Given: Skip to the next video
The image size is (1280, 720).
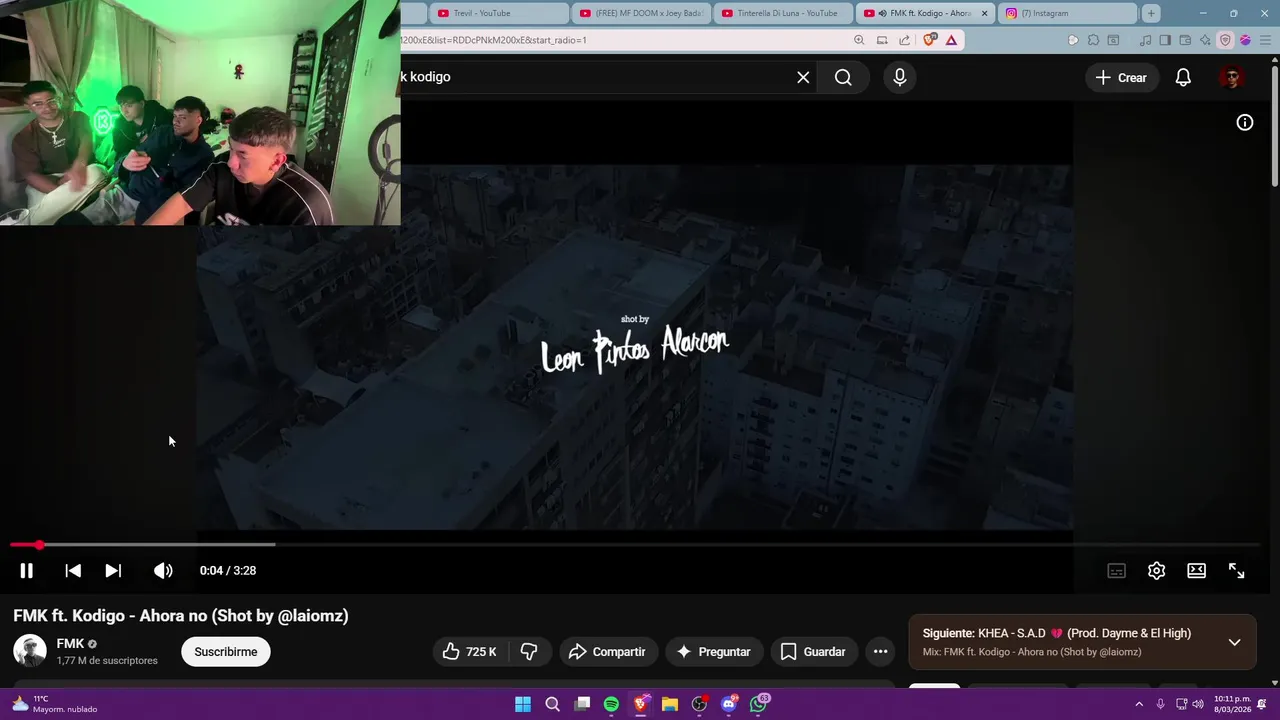Looking at the screenshot, I should [x=113, y=571].
